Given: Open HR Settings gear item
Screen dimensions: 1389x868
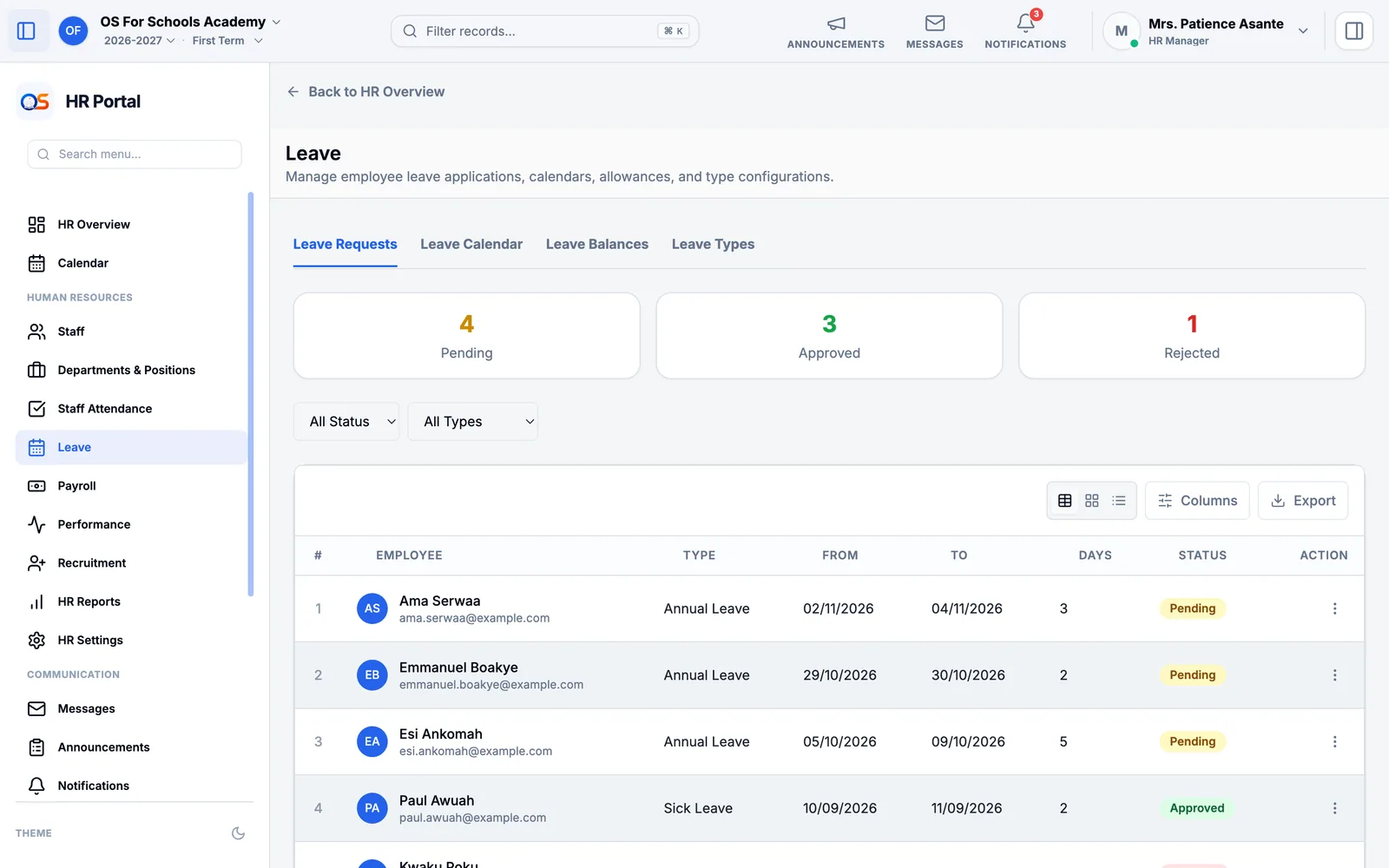Looking at the screenshot, I should [x=132, y=641].
